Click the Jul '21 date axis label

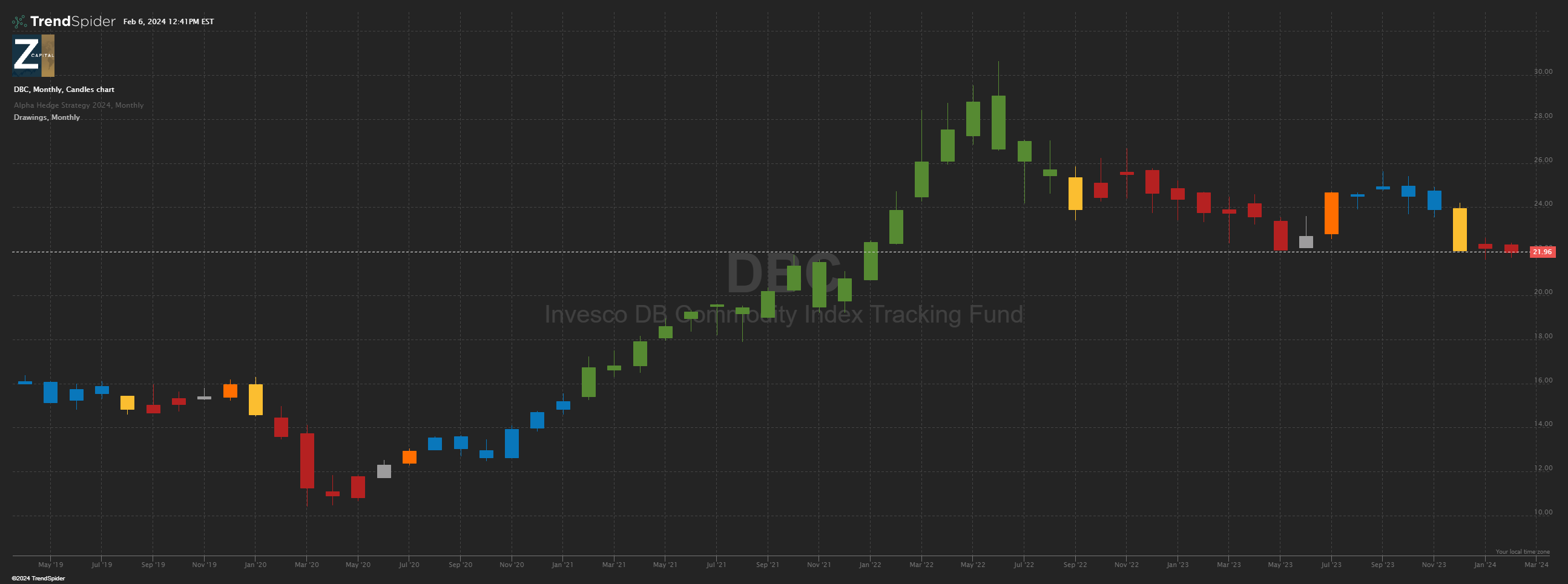(716, 565)
